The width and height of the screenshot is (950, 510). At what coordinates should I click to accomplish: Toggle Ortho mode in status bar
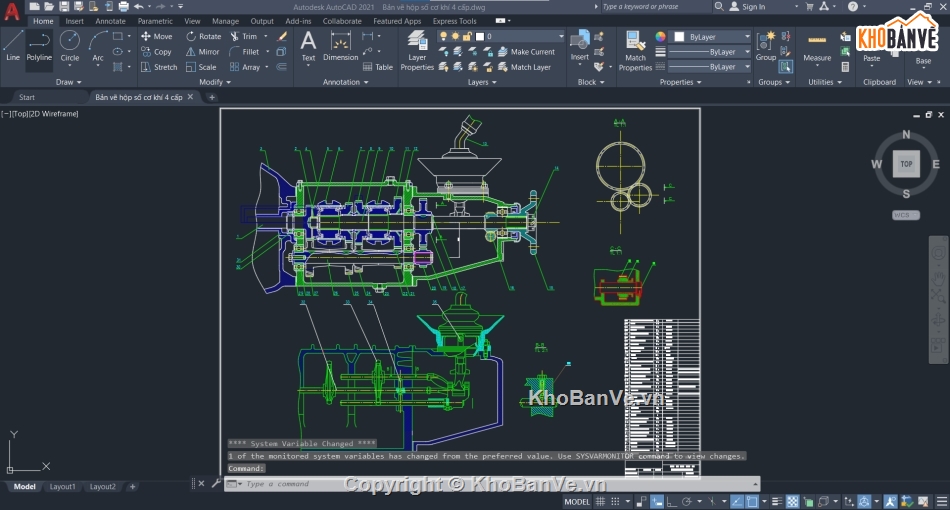pyautogui.click(x=671, y=502)
